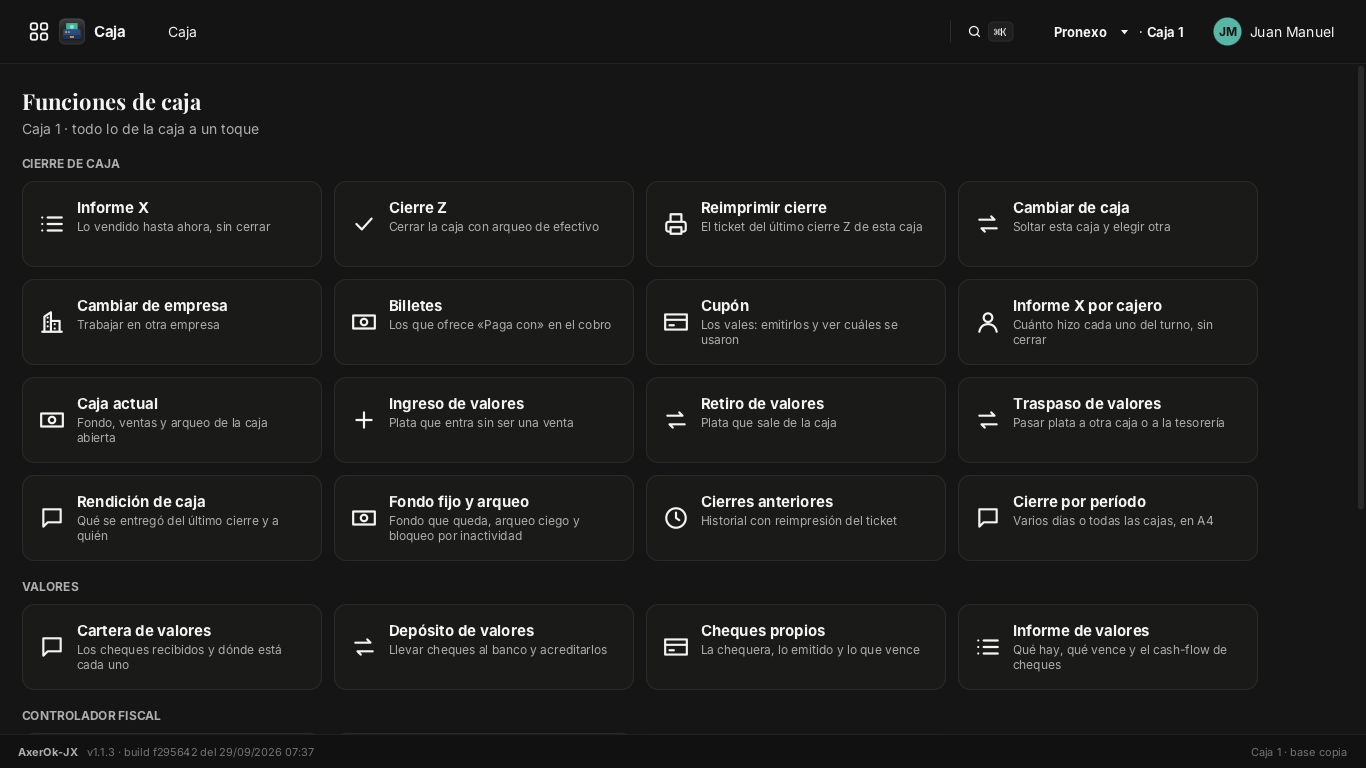Open Juan Manuel user menu

tap(1274, 32)
